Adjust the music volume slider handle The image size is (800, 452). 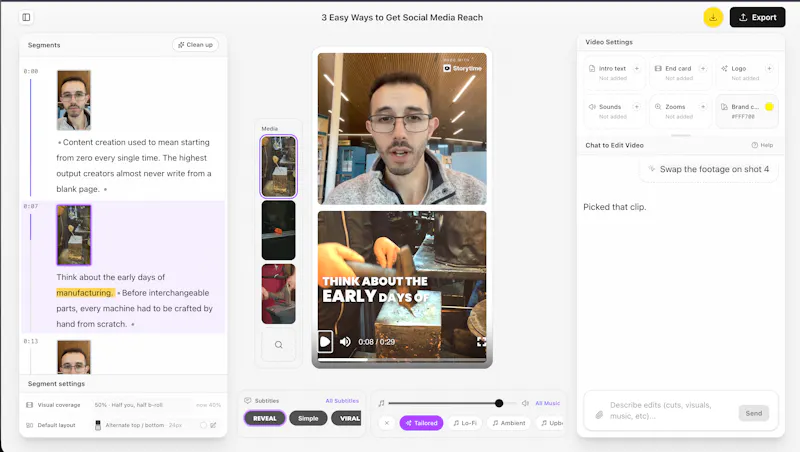point(499,403)
